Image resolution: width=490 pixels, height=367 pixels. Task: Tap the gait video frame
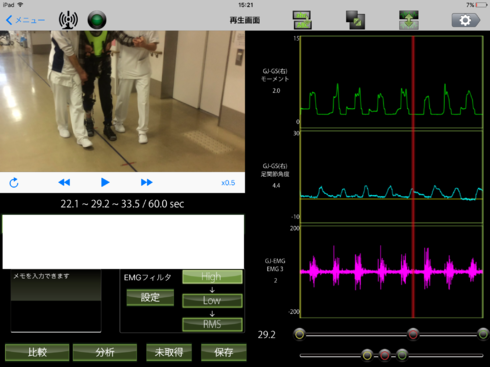pos(122,101)
